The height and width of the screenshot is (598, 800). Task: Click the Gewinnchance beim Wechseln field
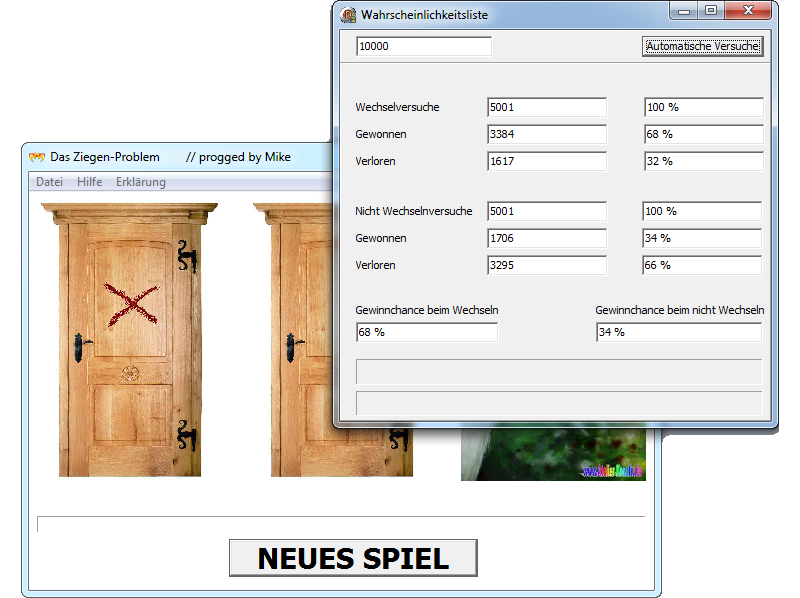coord(427,332)
